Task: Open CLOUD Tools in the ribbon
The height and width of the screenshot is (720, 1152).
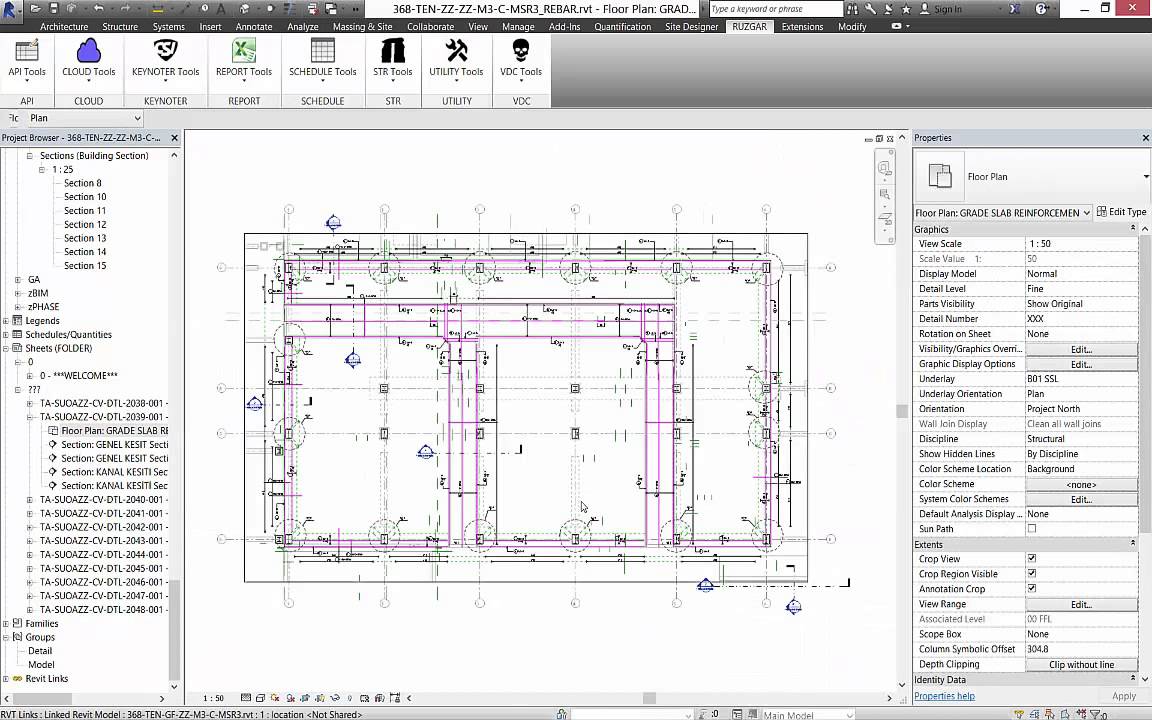Action: (88, 62)
